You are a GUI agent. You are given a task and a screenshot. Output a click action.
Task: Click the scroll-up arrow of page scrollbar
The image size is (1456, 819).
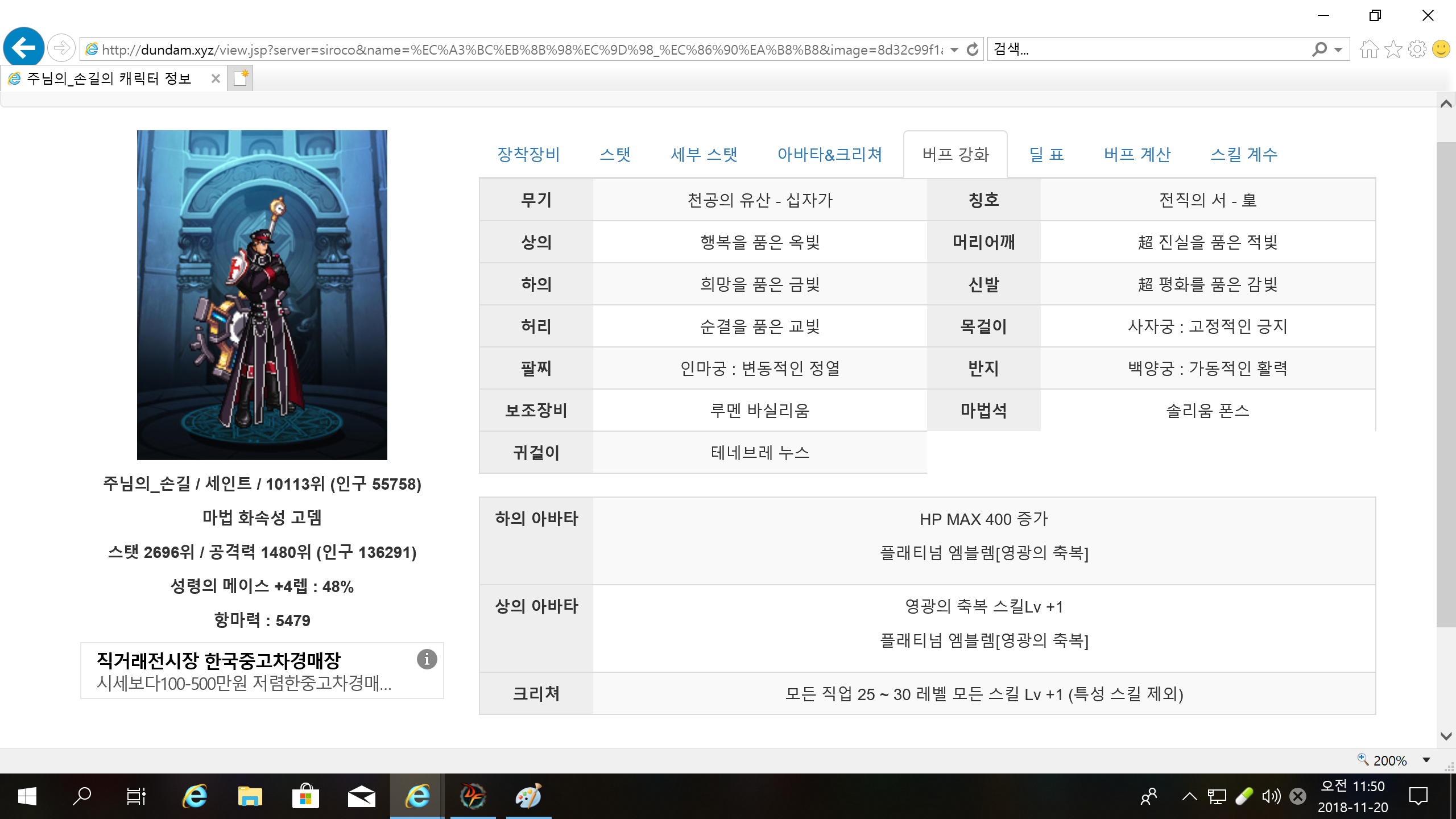[x=1446, y=104]
